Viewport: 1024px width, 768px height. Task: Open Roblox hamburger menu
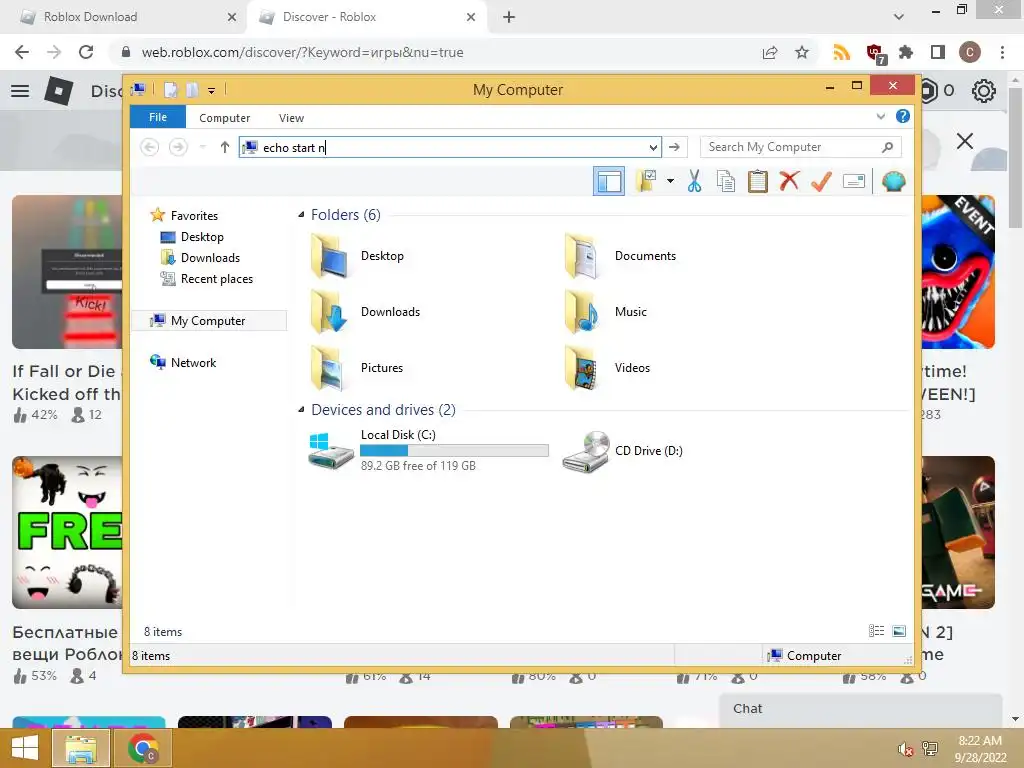click(x=20, y=90)
